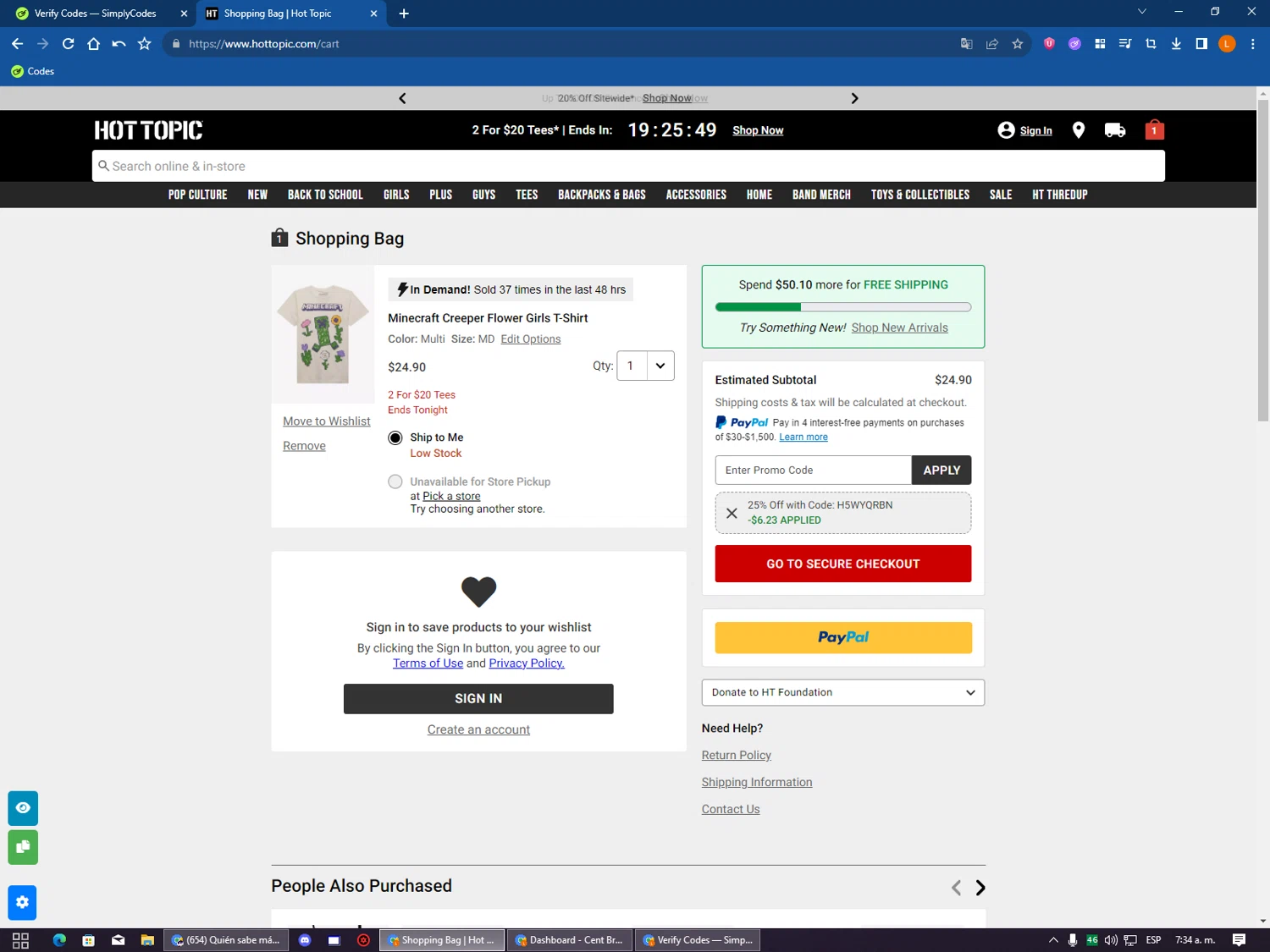Click the share page icon in address bar
Viewport: 1270px width, 952px height.
click(991, 44)
